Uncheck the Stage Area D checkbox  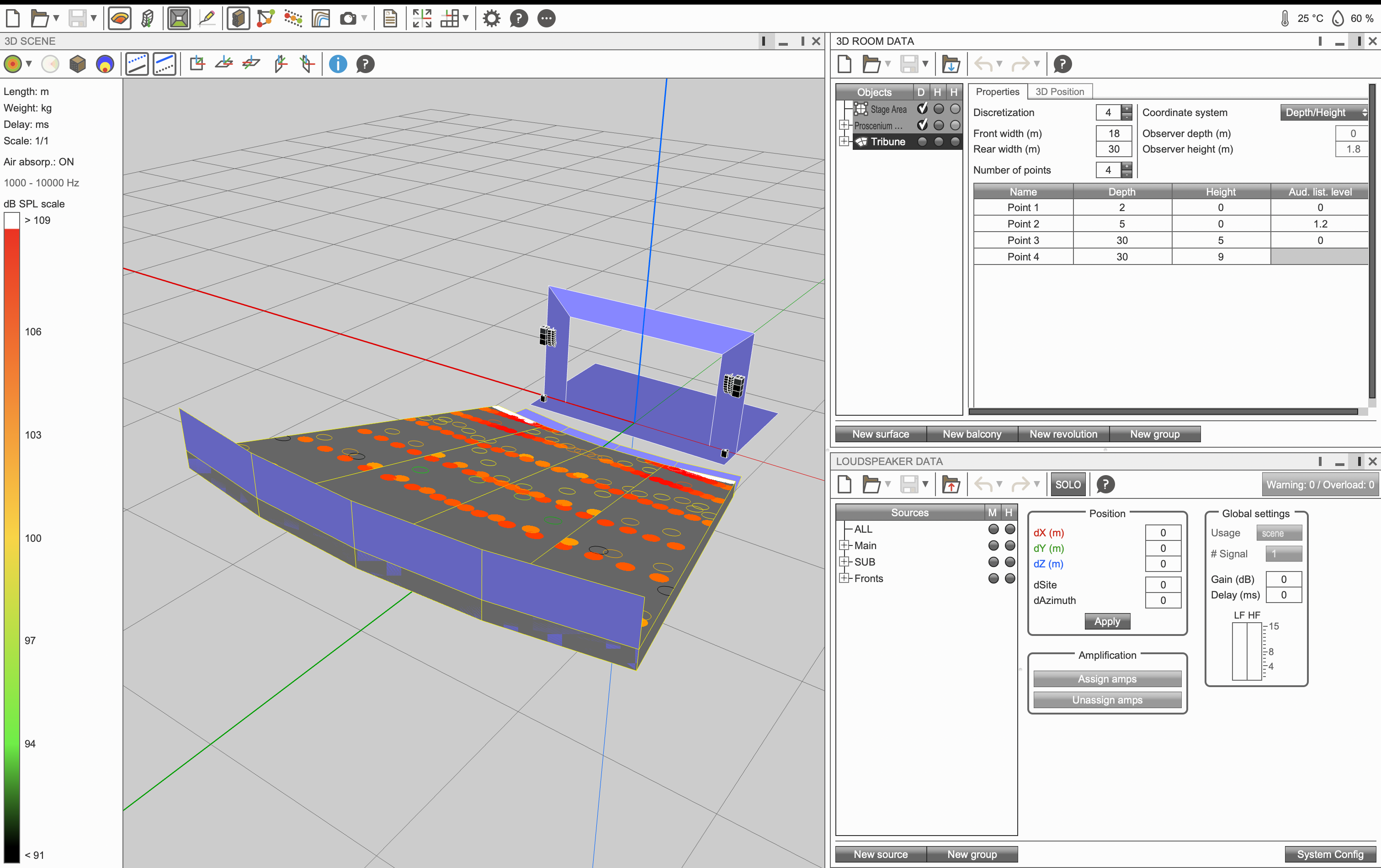tap(922, 108)
